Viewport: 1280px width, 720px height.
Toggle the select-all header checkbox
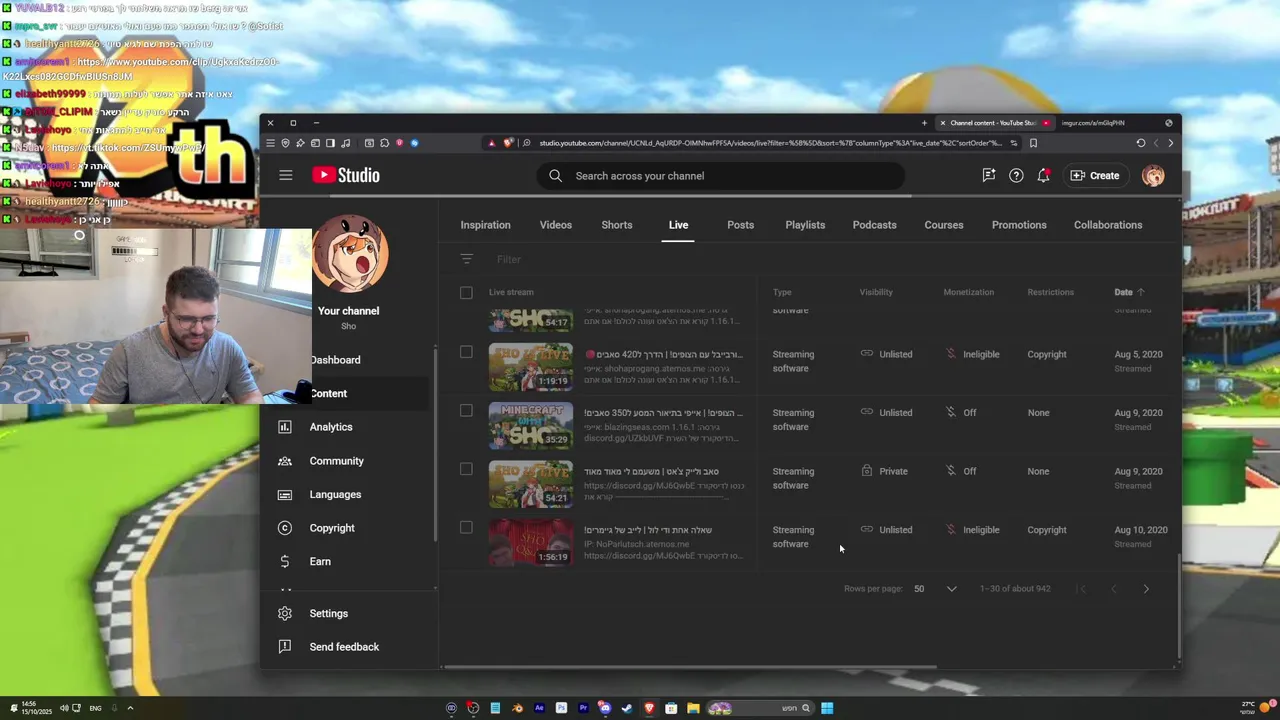click(x=466, y=292)
